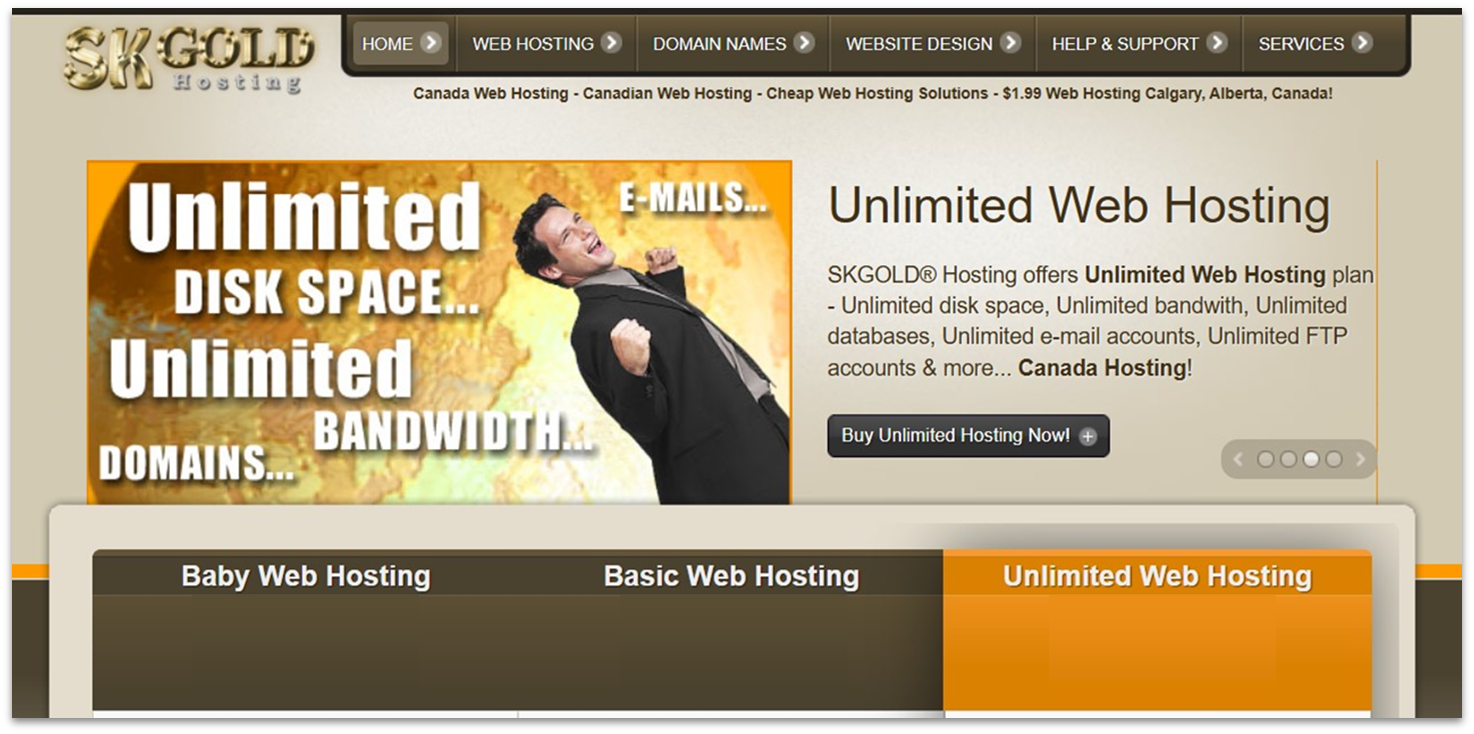Select second slider pagination dot

(x=1288, y=459)
